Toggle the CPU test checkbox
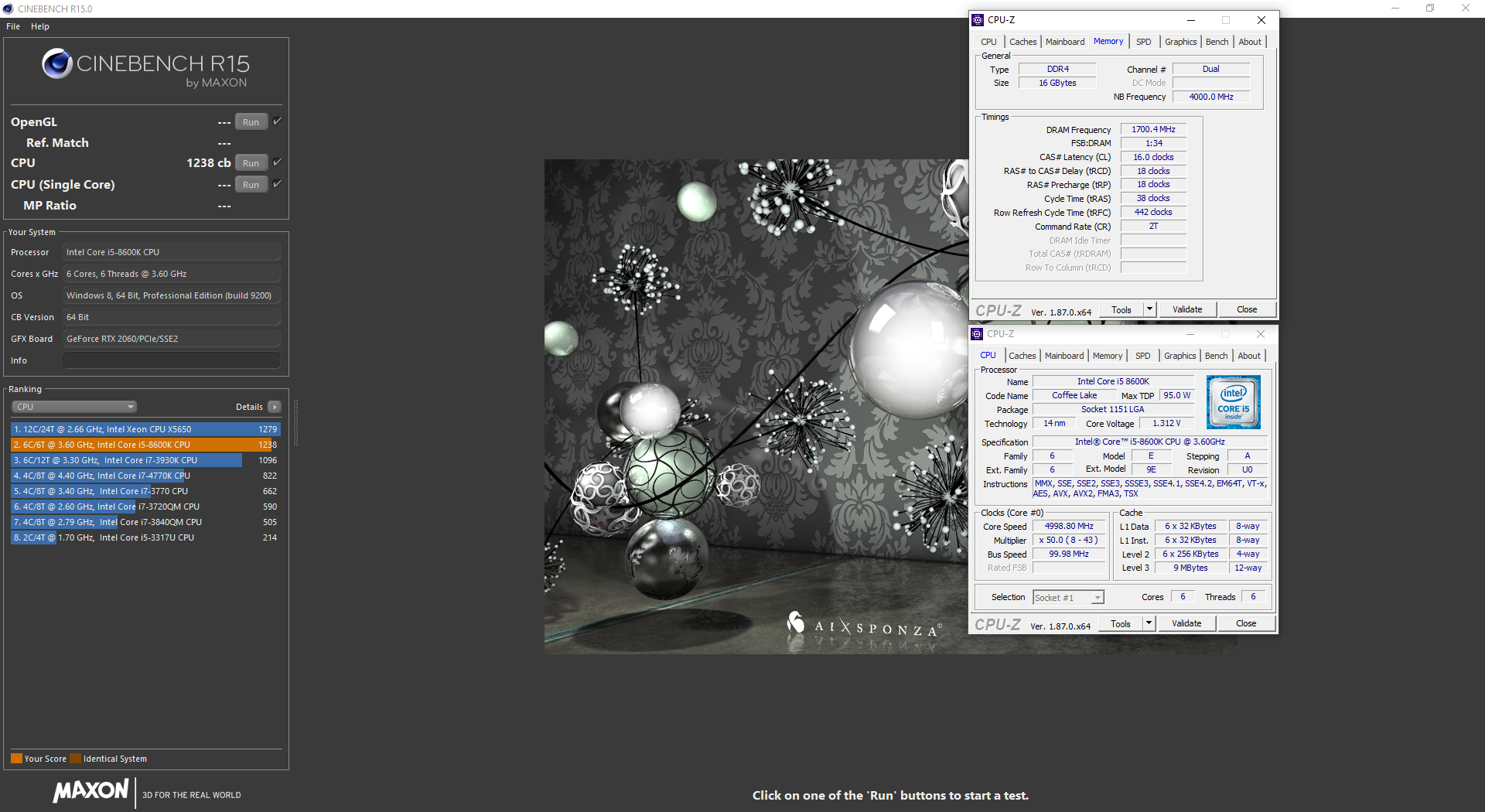Viewport: 1485px width, 812px height. pyautogui.click(x=277, y=162)
